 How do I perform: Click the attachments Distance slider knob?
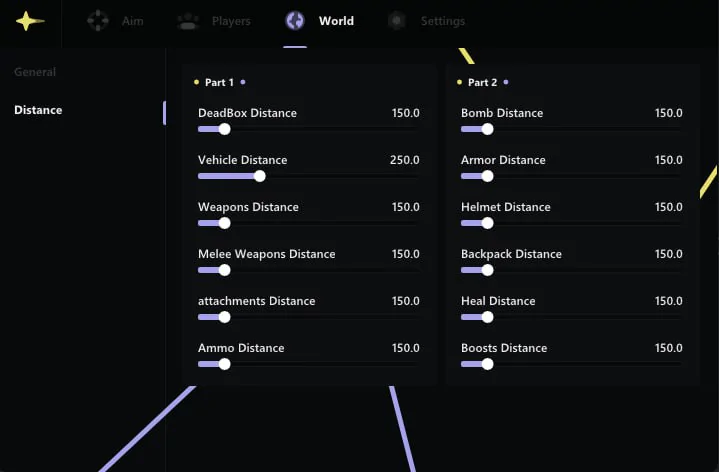tap(224, 317)
